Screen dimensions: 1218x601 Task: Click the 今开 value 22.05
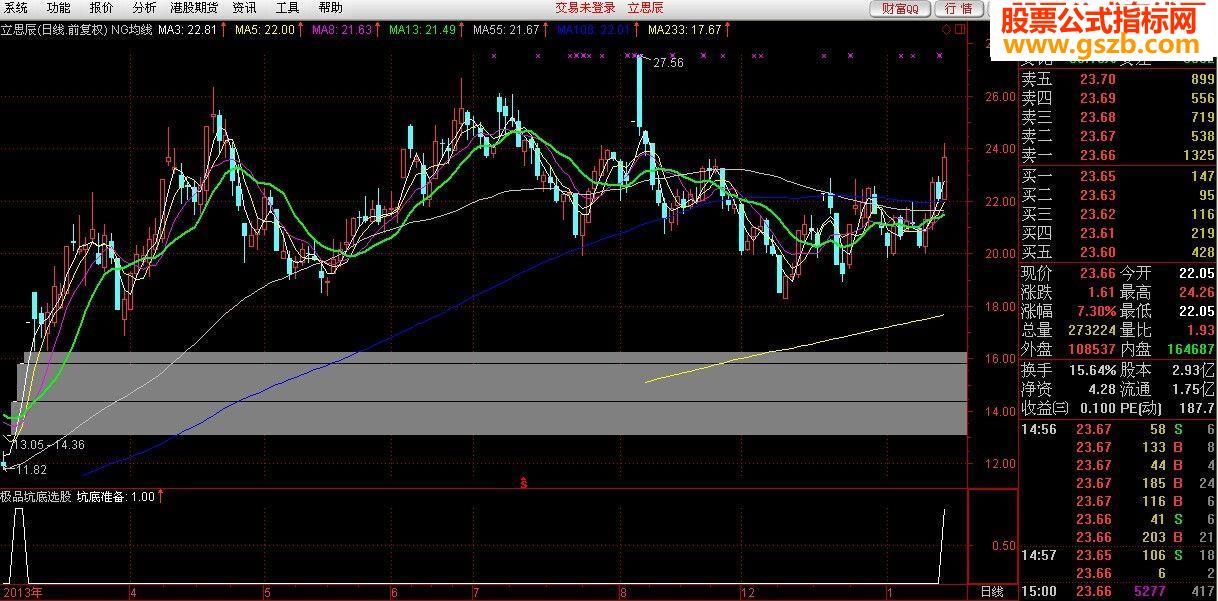coord(1195,273)
